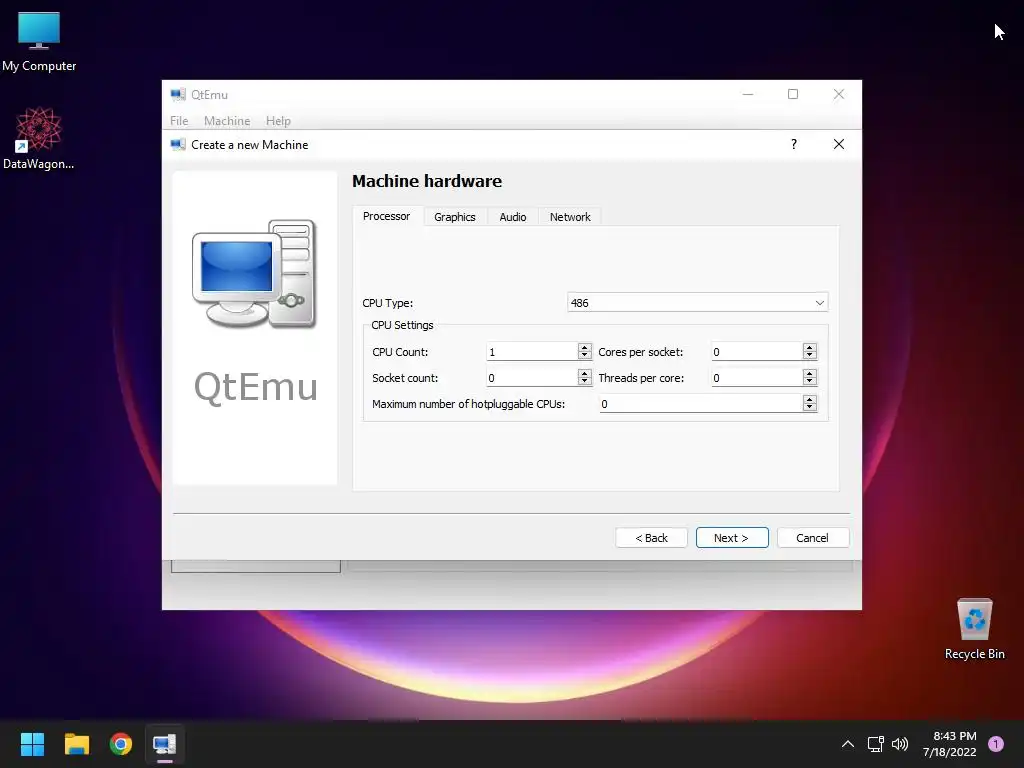
Task: Maximize the QtEmu window
Action: (793, 95)
